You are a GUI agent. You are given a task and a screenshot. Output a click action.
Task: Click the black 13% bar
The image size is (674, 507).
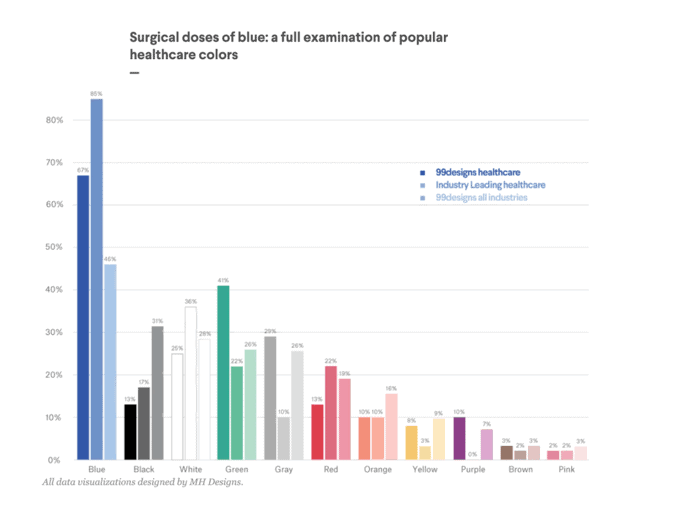coord(130,432)
